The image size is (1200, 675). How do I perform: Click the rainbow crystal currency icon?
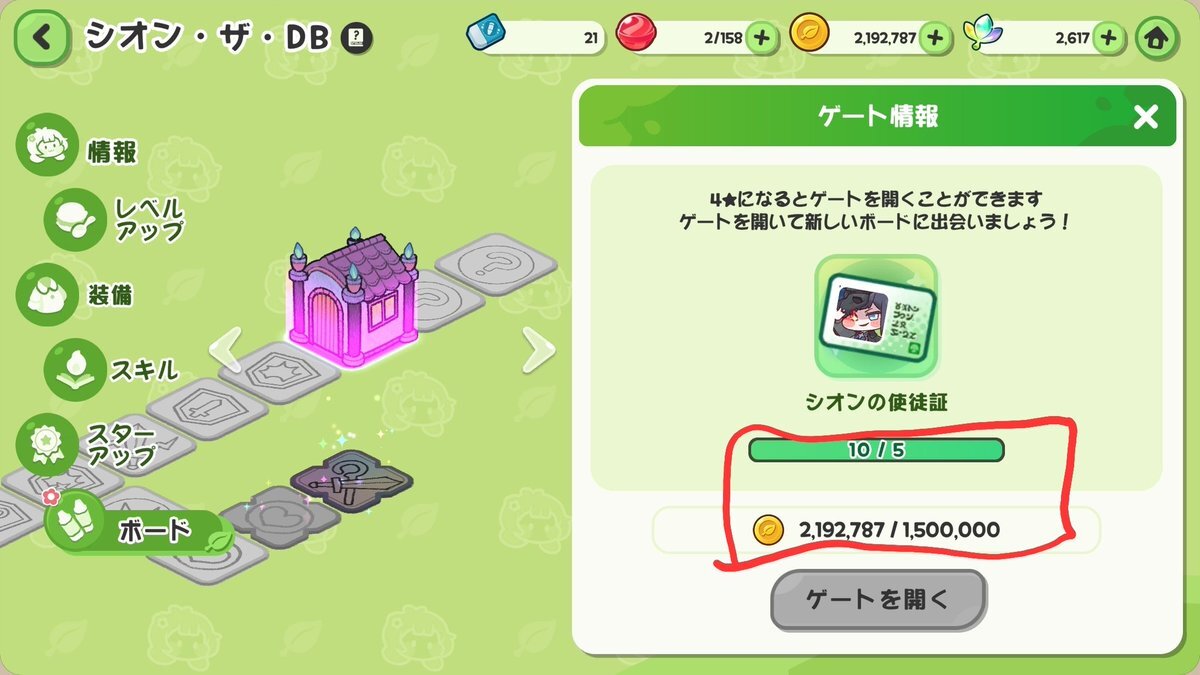click(983, 36)
